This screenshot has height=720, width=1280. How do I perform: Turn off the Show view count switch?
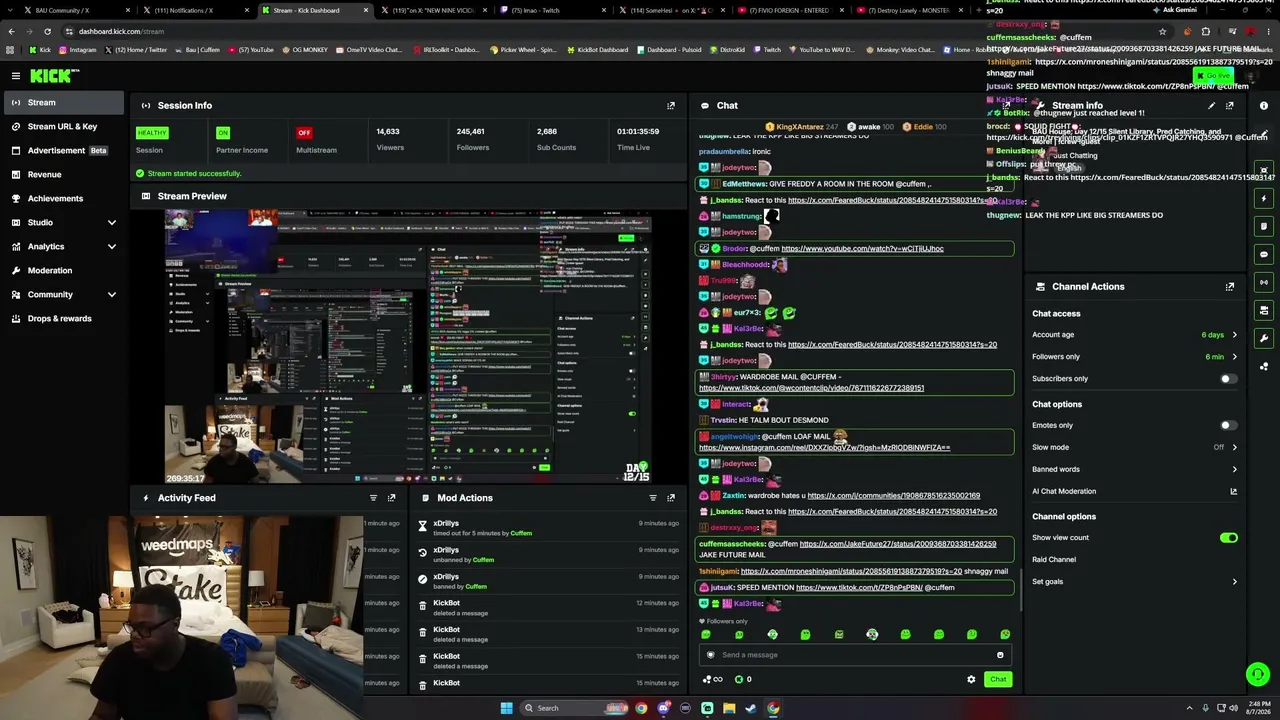pos(1228,538)
